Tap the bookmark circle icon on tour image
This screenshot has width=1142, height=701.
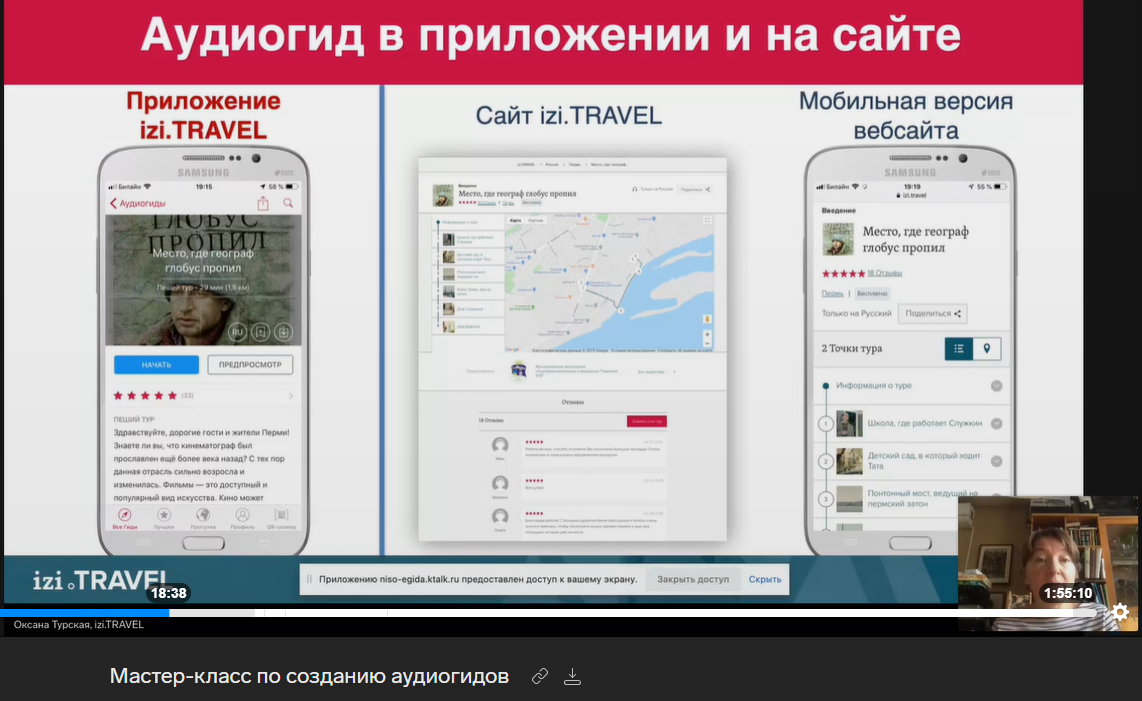tap(260, 331)
